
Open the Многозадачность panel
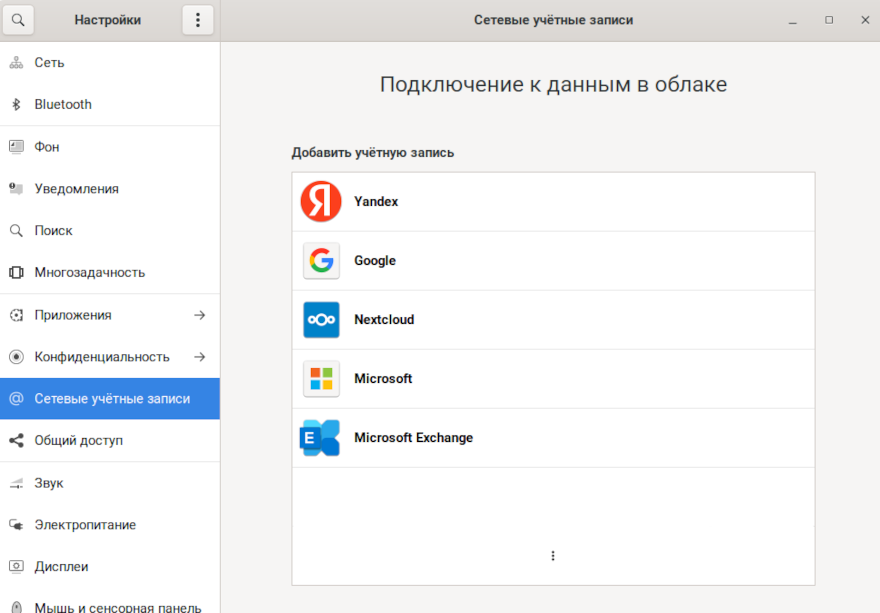(89, 273)
